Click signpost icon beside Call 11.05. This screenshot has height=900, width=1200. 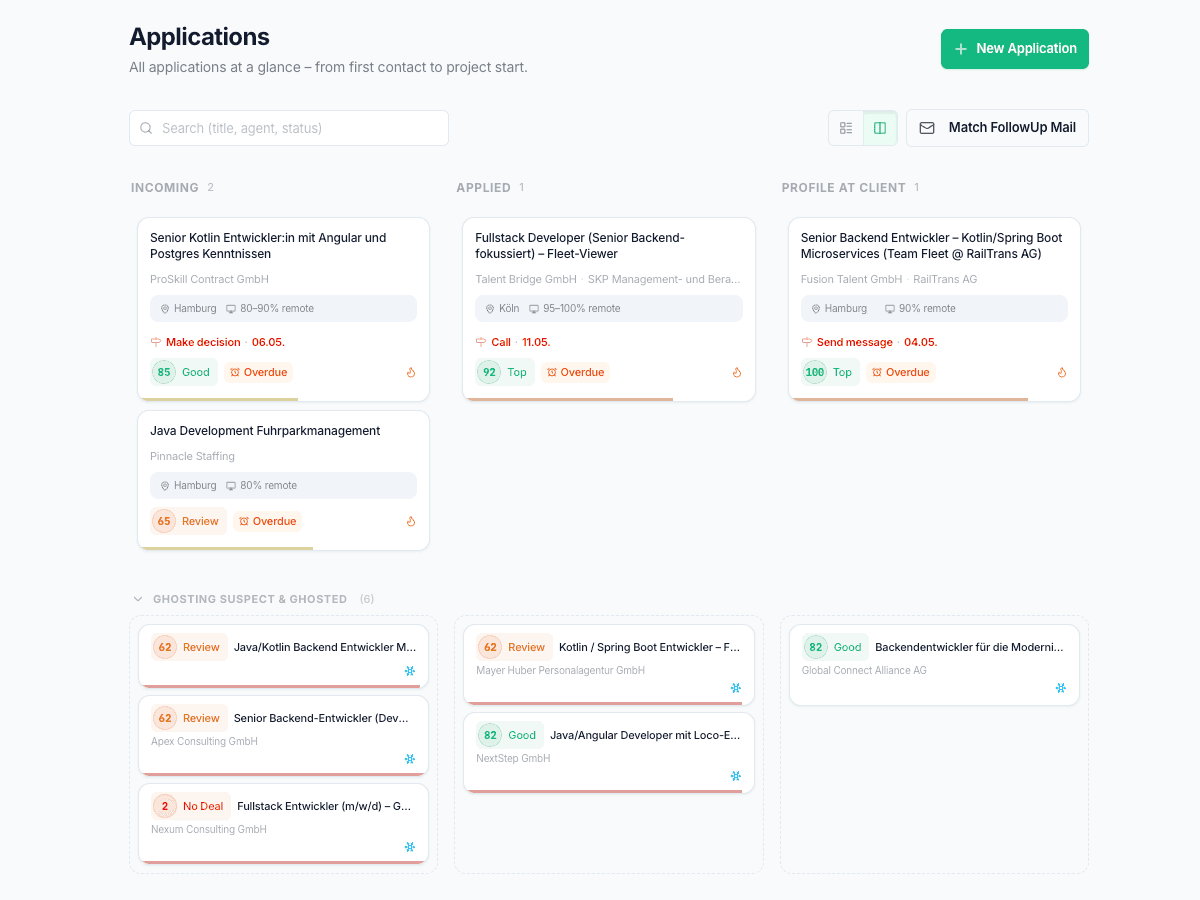pyautogui.click(x=481, y=342)
